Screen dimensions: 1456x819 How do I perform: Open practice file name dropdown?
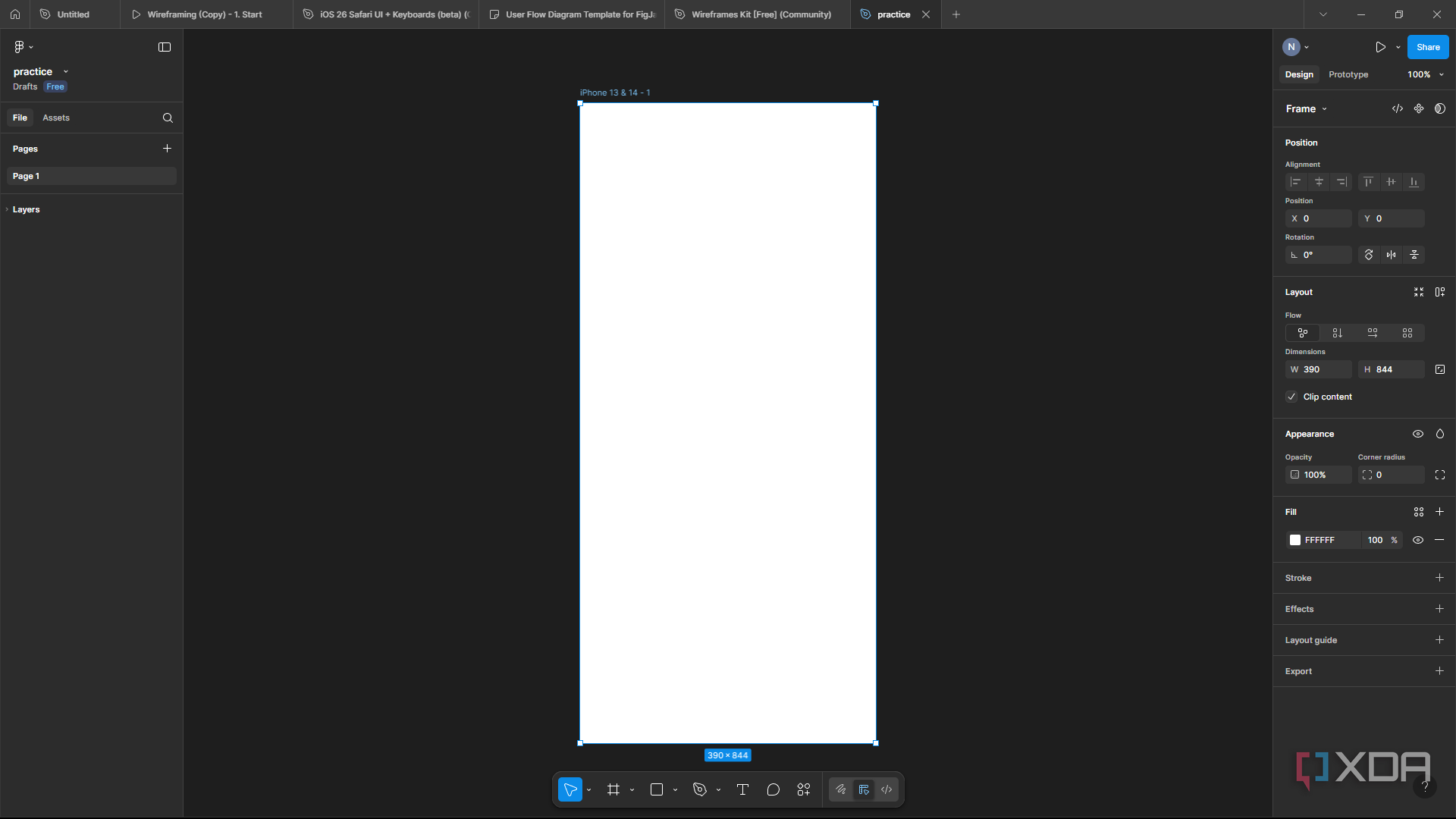[66, 72]
